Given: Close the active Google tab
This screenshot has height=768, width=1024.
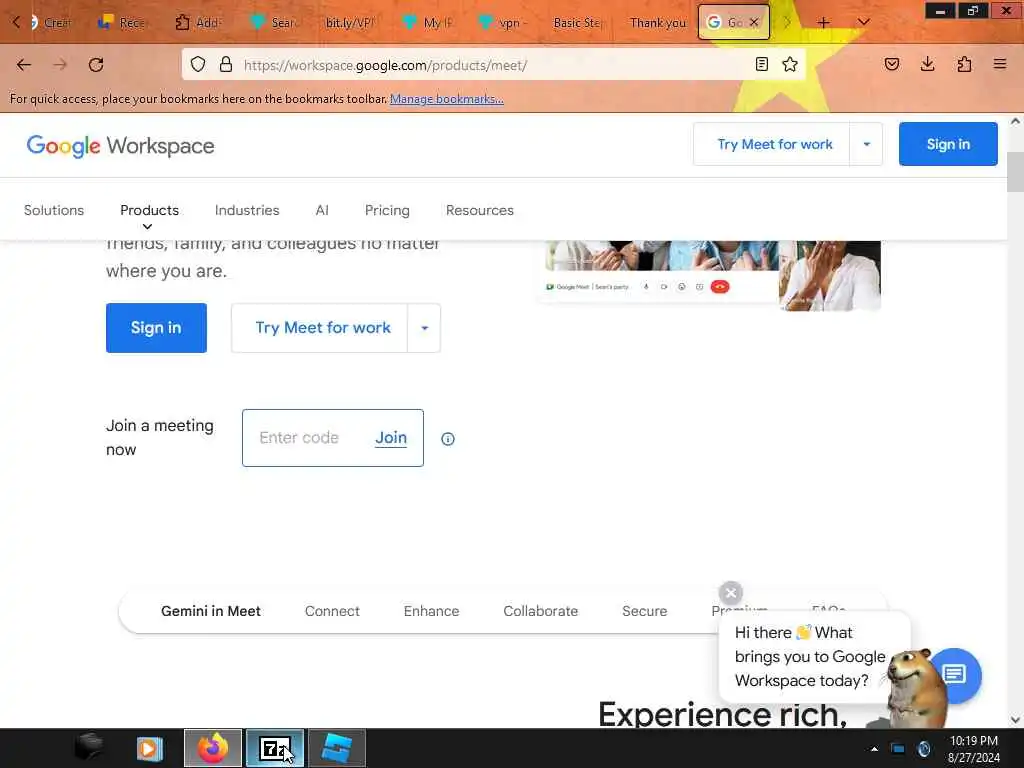Looking at the screenshot, I should point(754,22).
